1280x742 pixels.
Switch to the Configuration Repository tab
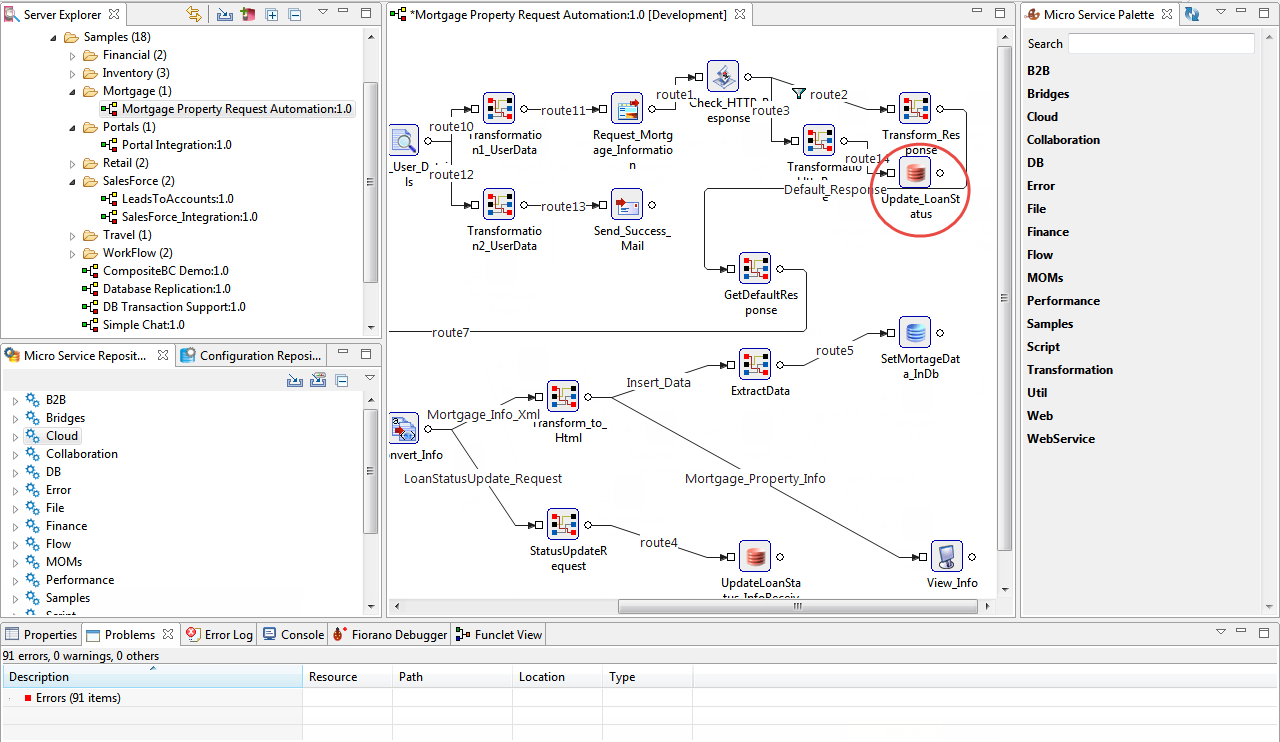(251, 355)
